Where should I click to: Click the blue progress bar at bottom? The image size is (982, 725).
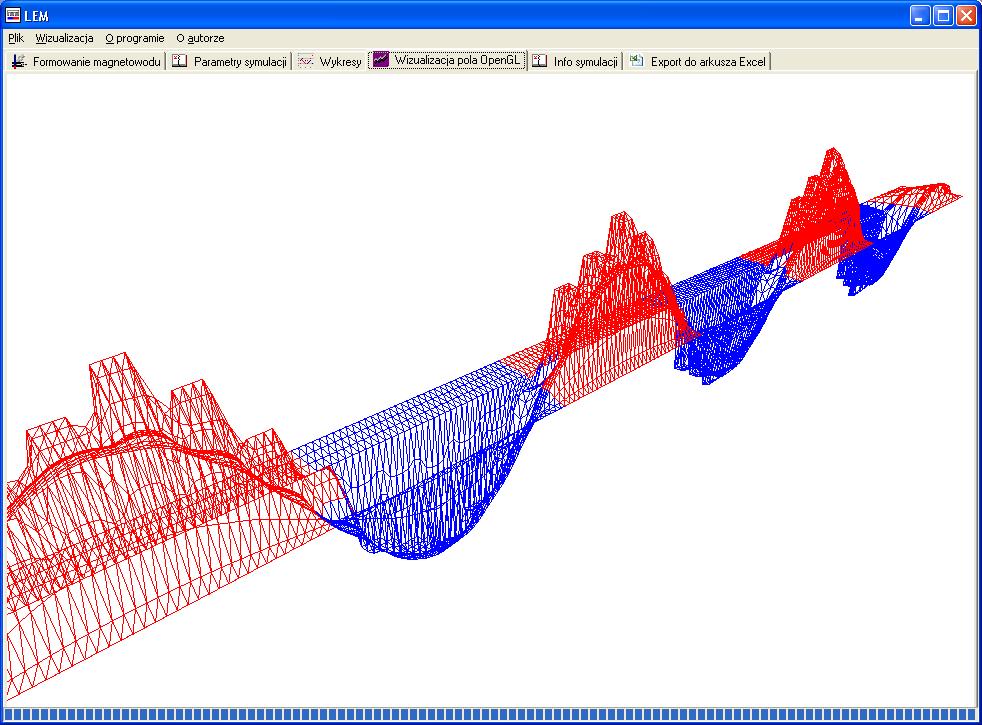[x=490, y=714]
